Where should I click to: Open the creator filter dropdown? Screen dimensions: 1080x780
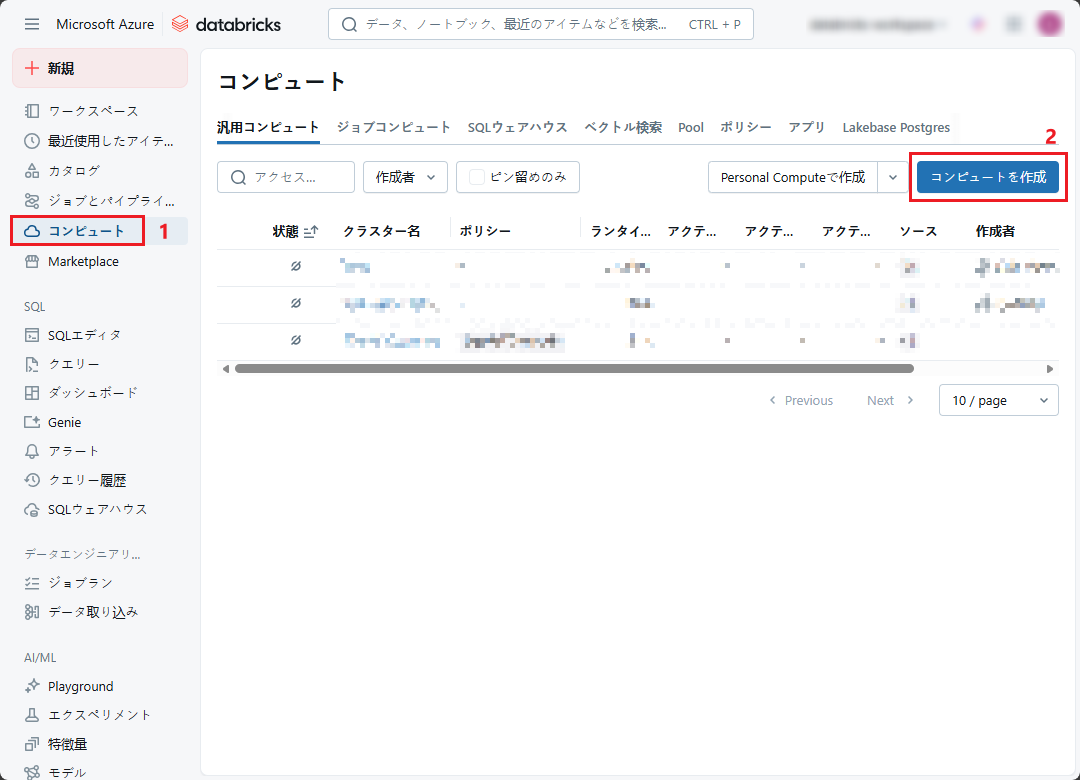click(405, 177)
